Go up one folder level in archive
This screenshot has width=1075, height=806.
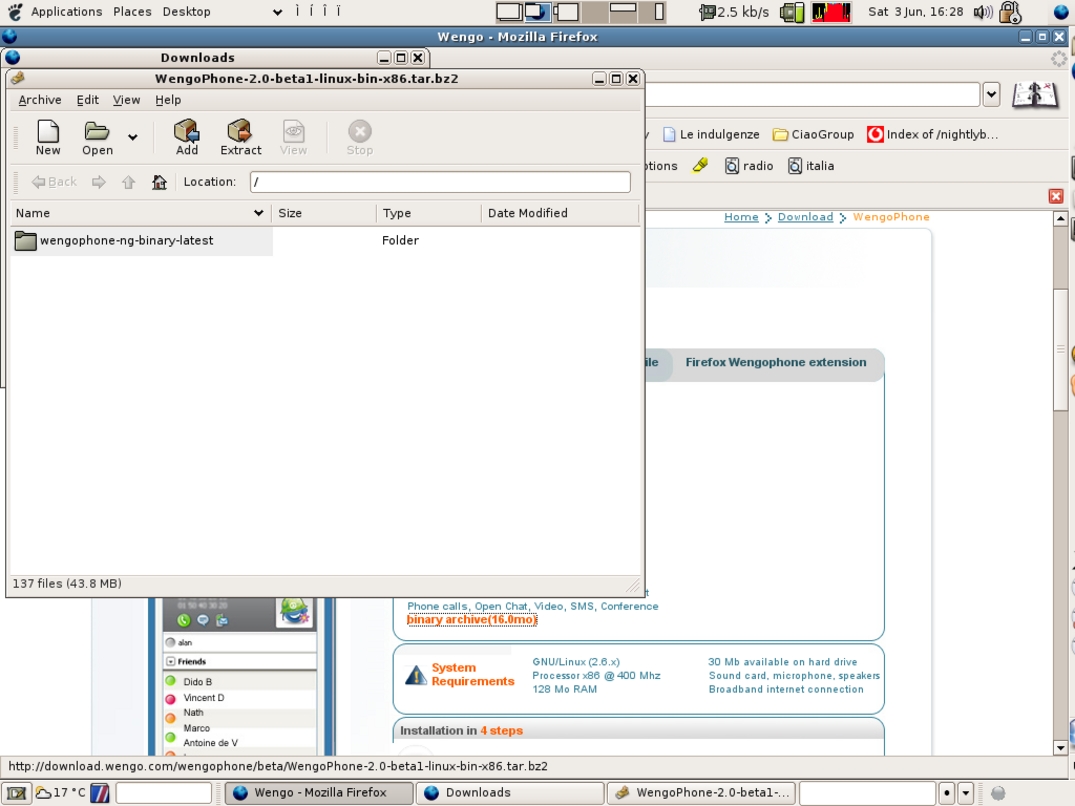tap(128, 182)
